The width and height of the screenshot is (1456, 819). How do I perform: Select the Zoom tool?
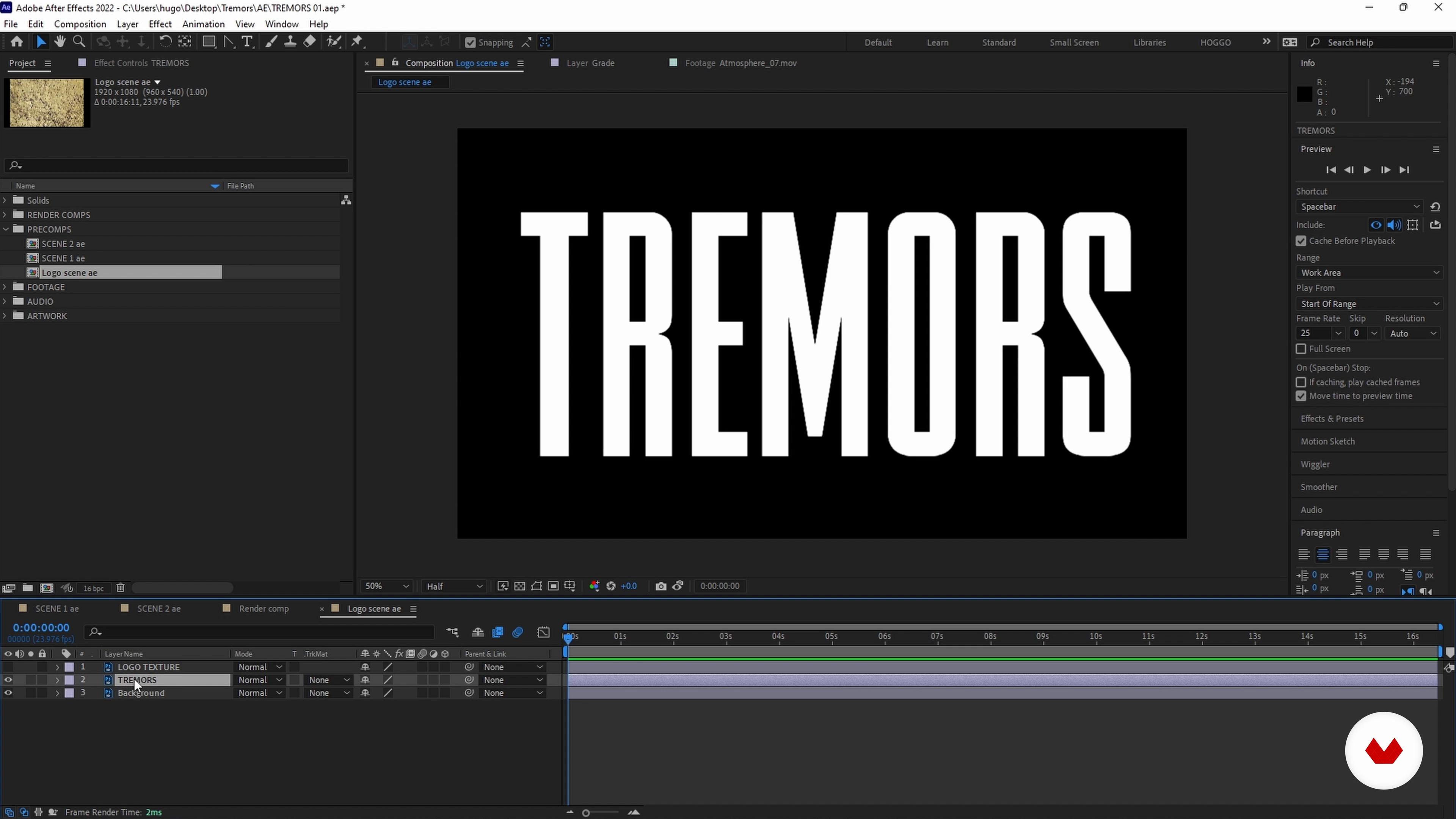pyautogui.click(x=79, y=42)
